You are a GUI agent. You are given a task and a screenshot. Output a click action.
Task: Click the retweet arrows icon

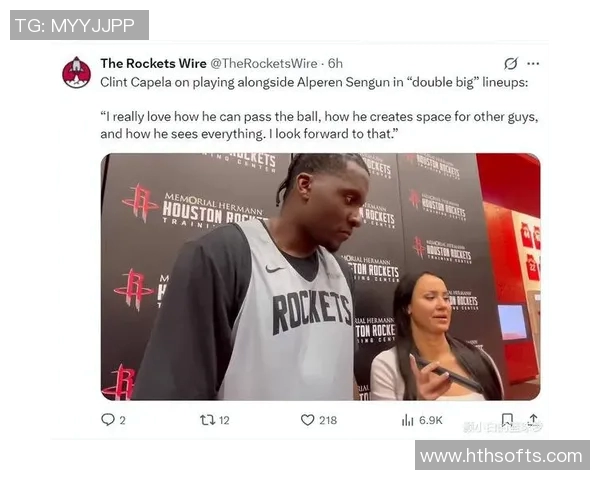(207, 420)
